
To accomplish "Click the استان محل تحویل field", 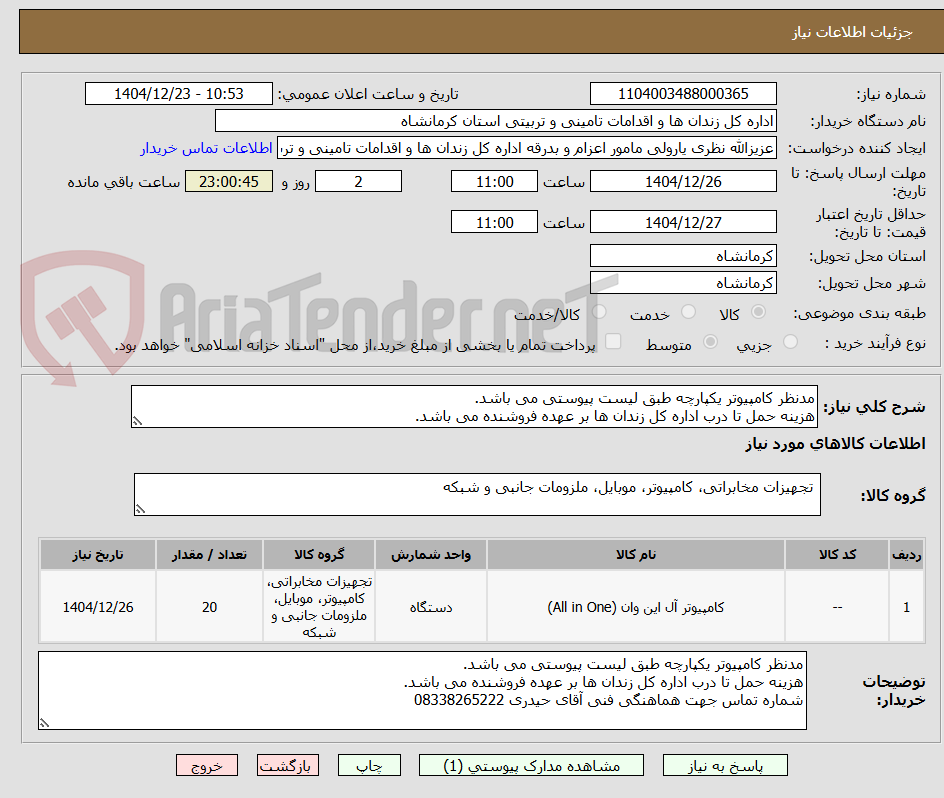I will (683, 256).
